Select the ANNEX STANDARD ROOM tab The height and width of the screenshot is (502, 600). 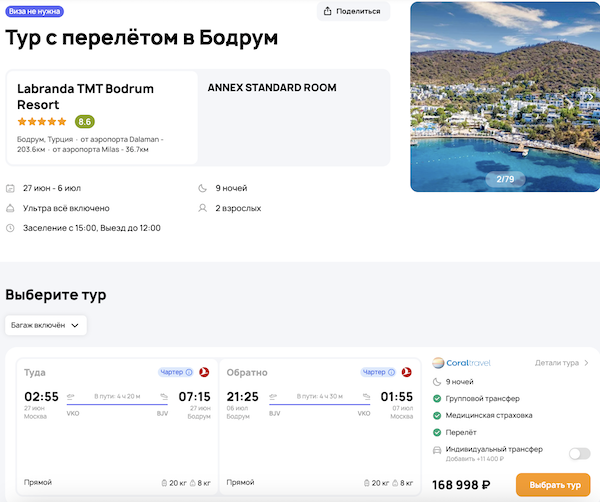(x=272, y=88)
